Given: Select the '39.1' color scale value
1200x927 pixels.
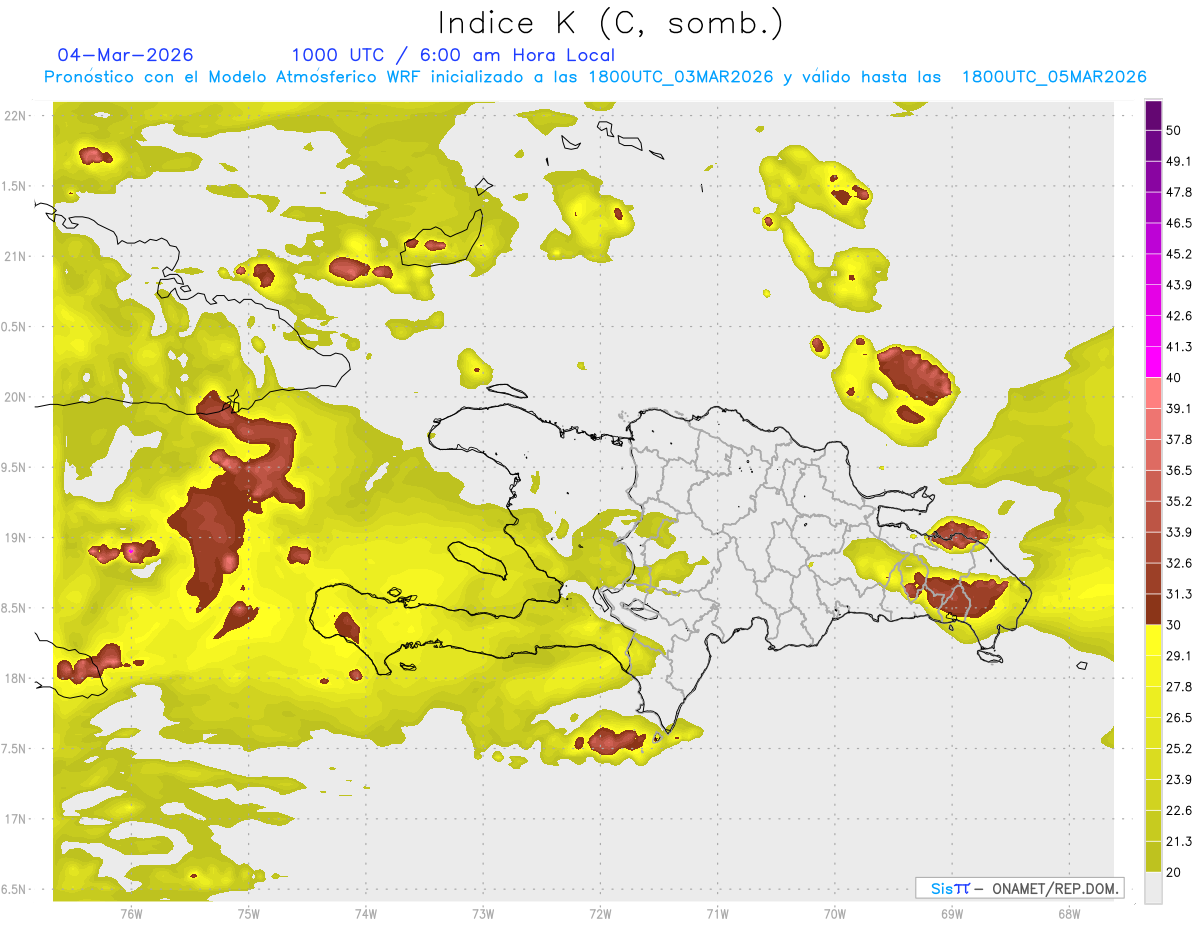Looking at the screenshot, I should [1179, 409].
